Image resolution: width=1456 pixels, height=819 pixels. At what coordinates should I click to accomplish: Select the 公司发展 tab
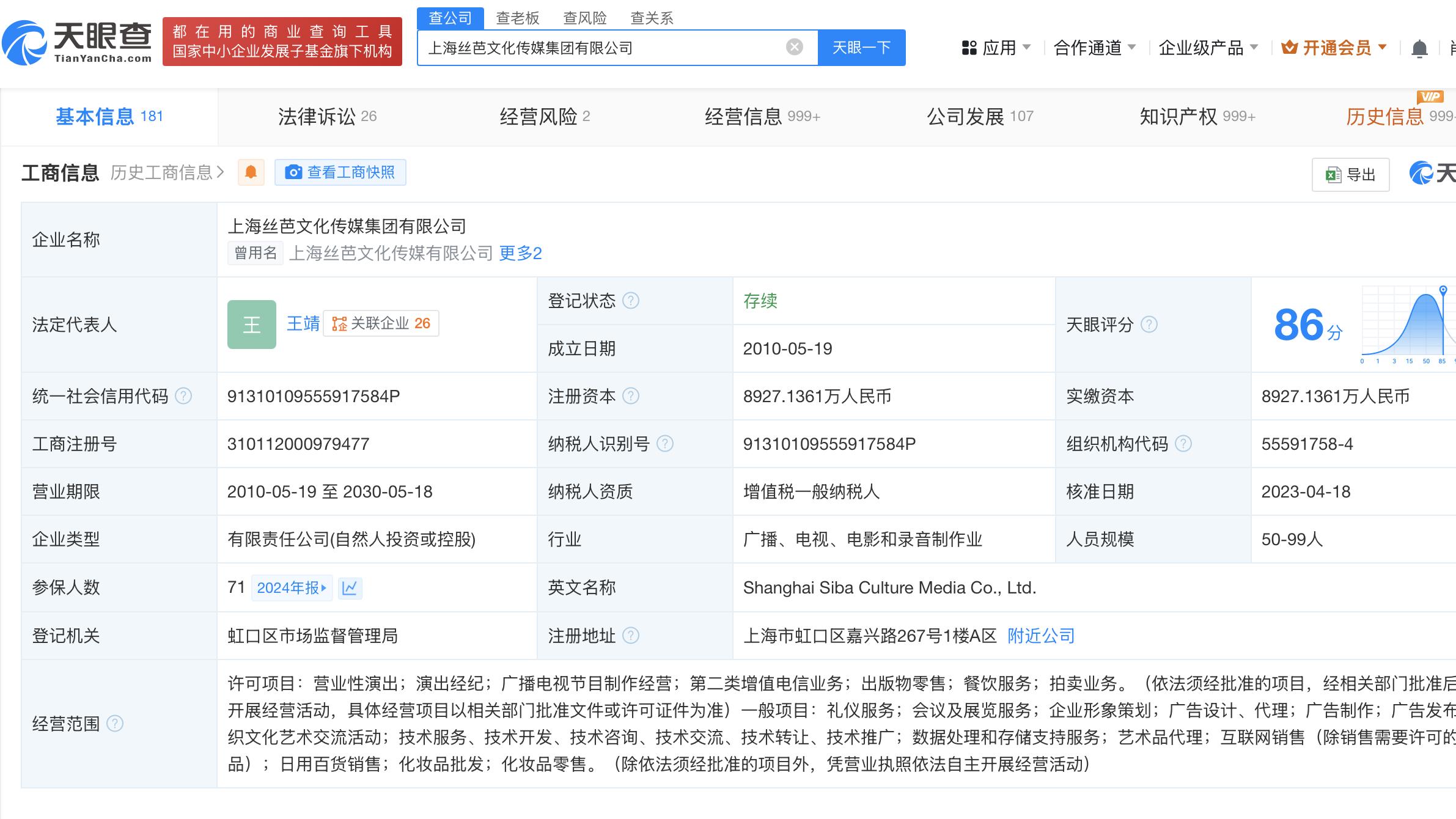point(980,116)
